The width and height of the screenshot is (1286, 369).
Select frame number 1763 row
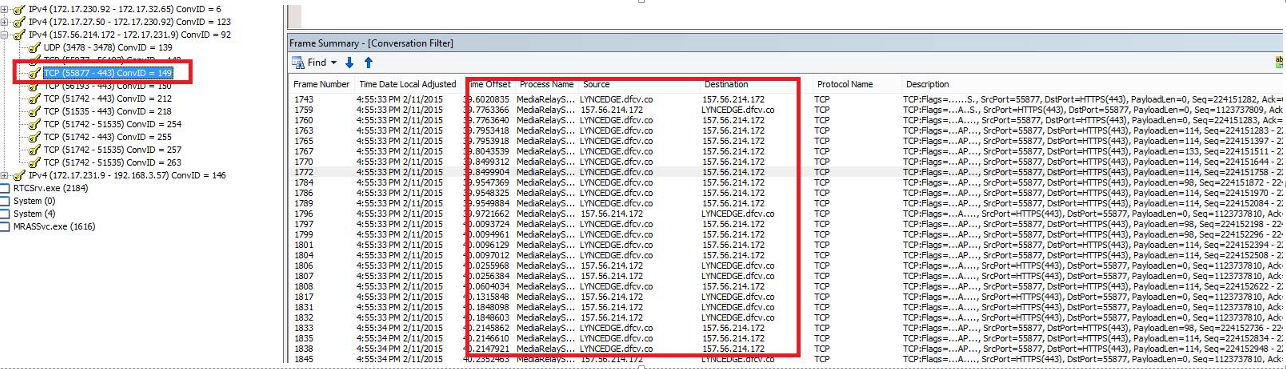pos(787,130)
